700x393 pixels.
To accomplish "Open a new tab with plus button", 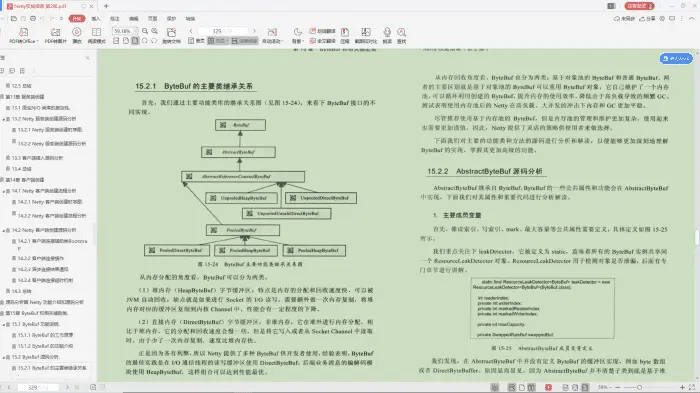I will 106,6.
